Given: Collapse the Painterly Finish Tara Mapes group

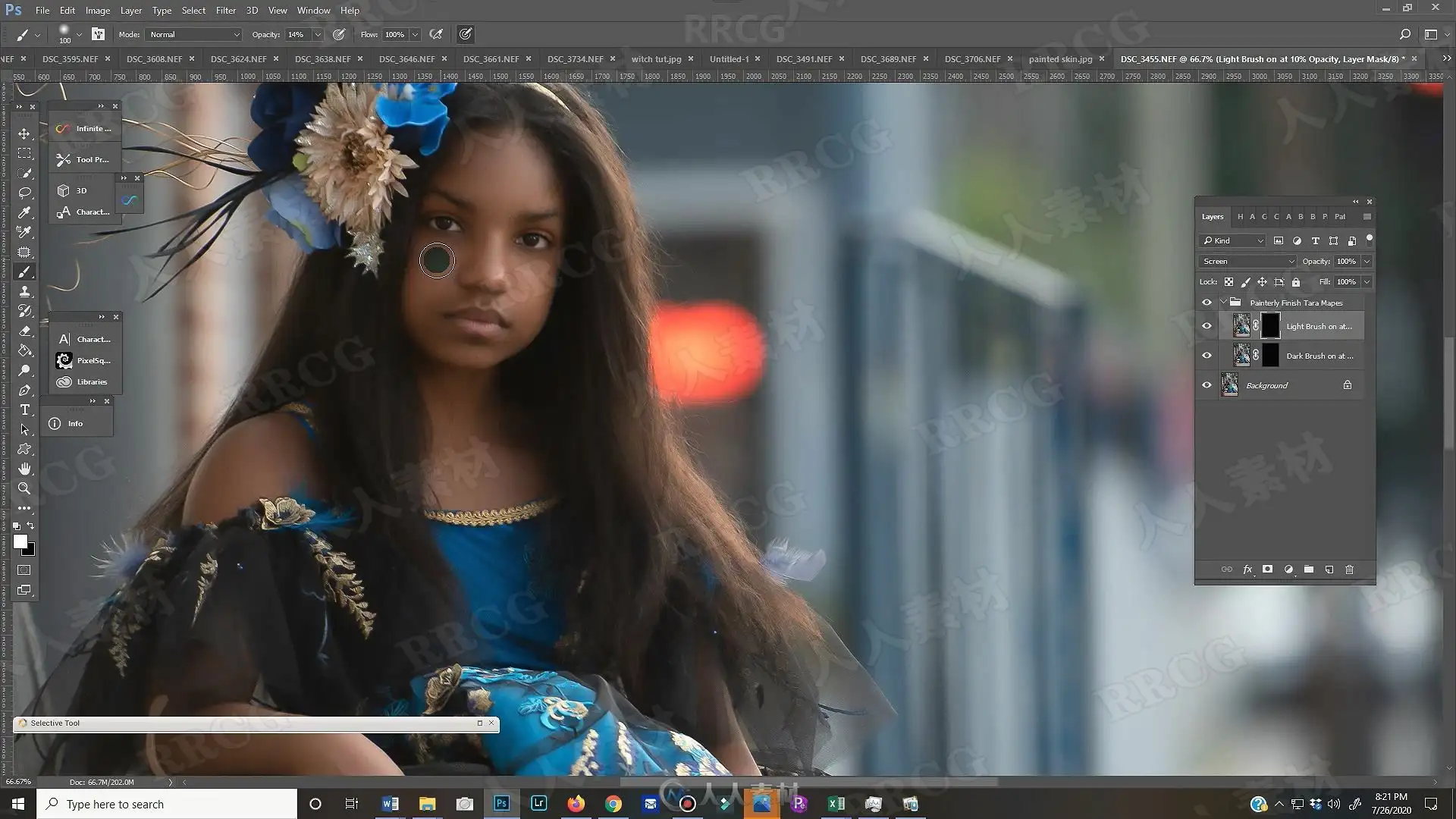Looking at the screenshot, I should 1223,303.
